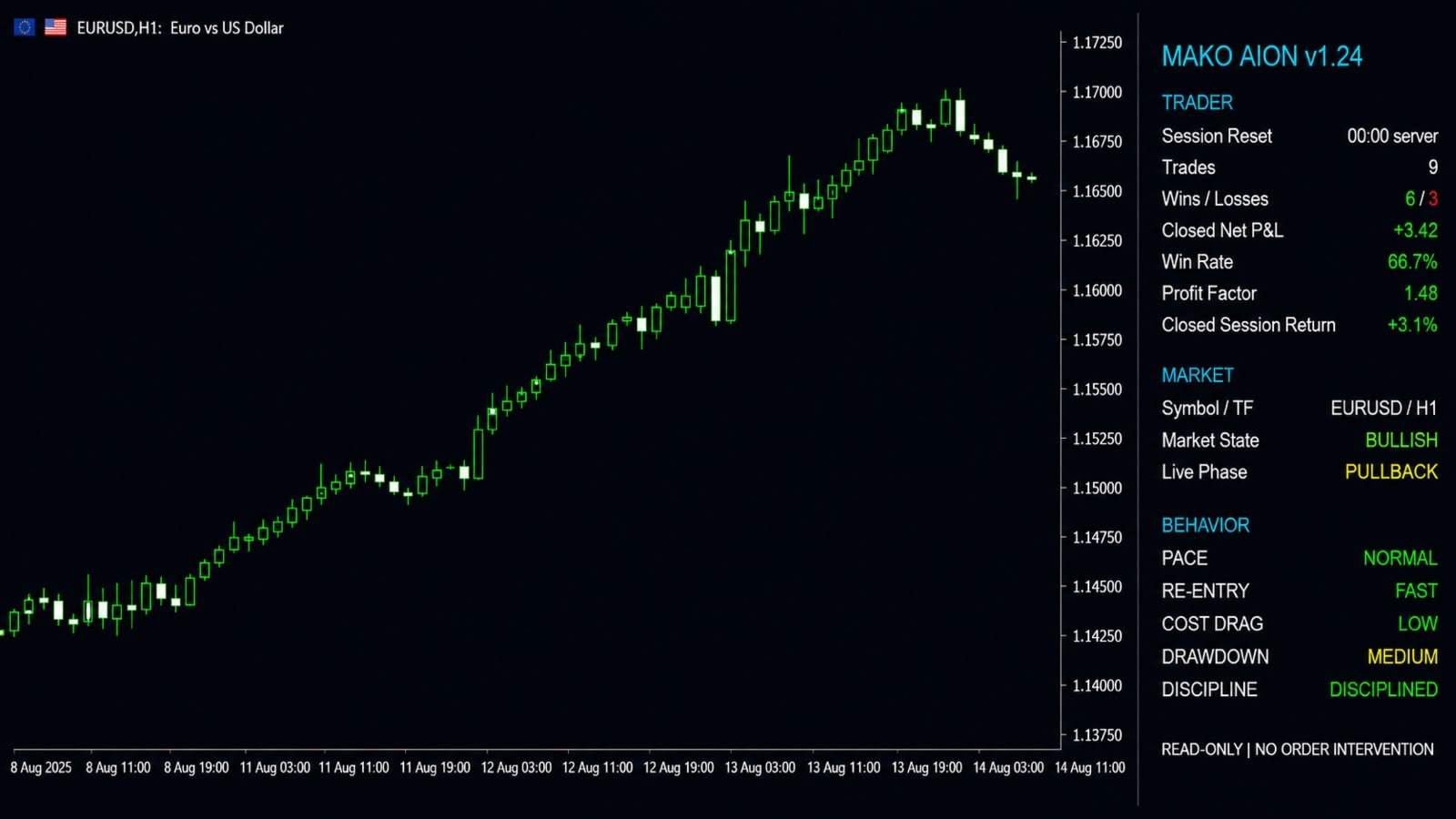1456x819 pixels.
Task: Select the "EURUSD / H1" panel value
Action: pyautogui.click(x=1384, y=409)
